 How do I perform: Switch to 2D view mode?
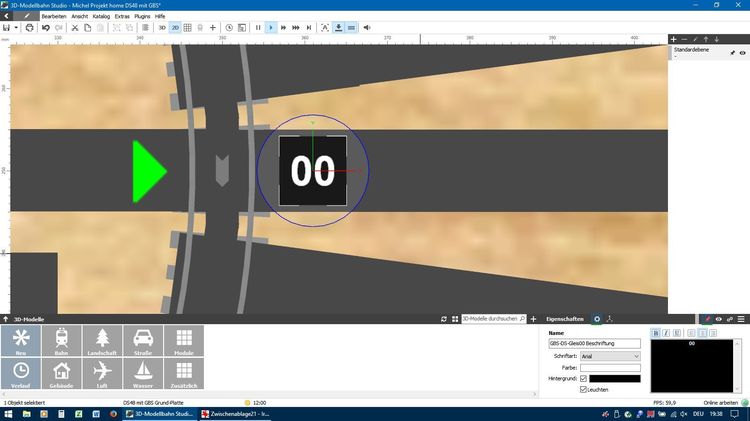click(175, 28)
